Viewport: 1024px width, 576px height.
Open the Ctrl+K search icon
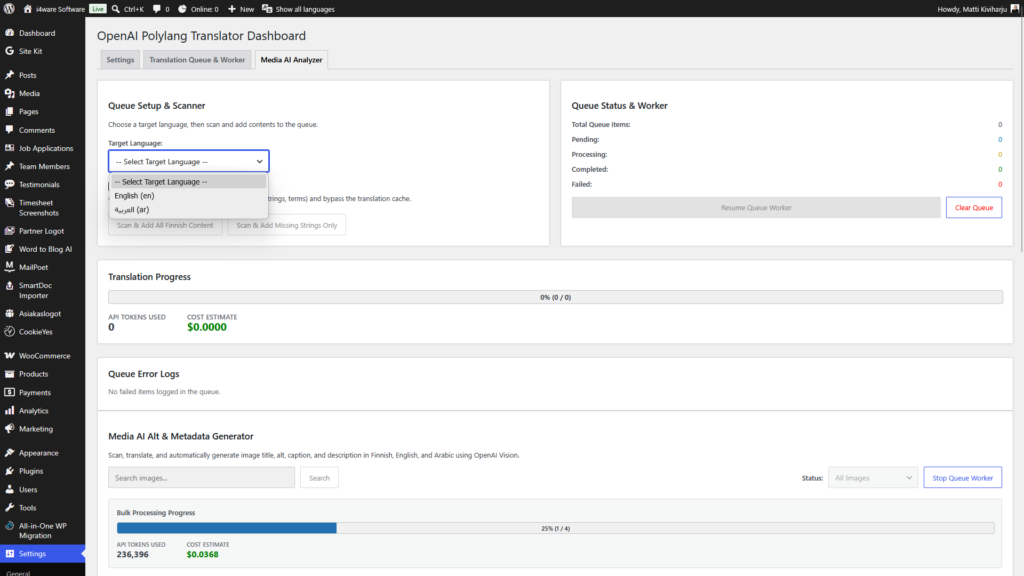pyautogui.click(x=116, y=8)
